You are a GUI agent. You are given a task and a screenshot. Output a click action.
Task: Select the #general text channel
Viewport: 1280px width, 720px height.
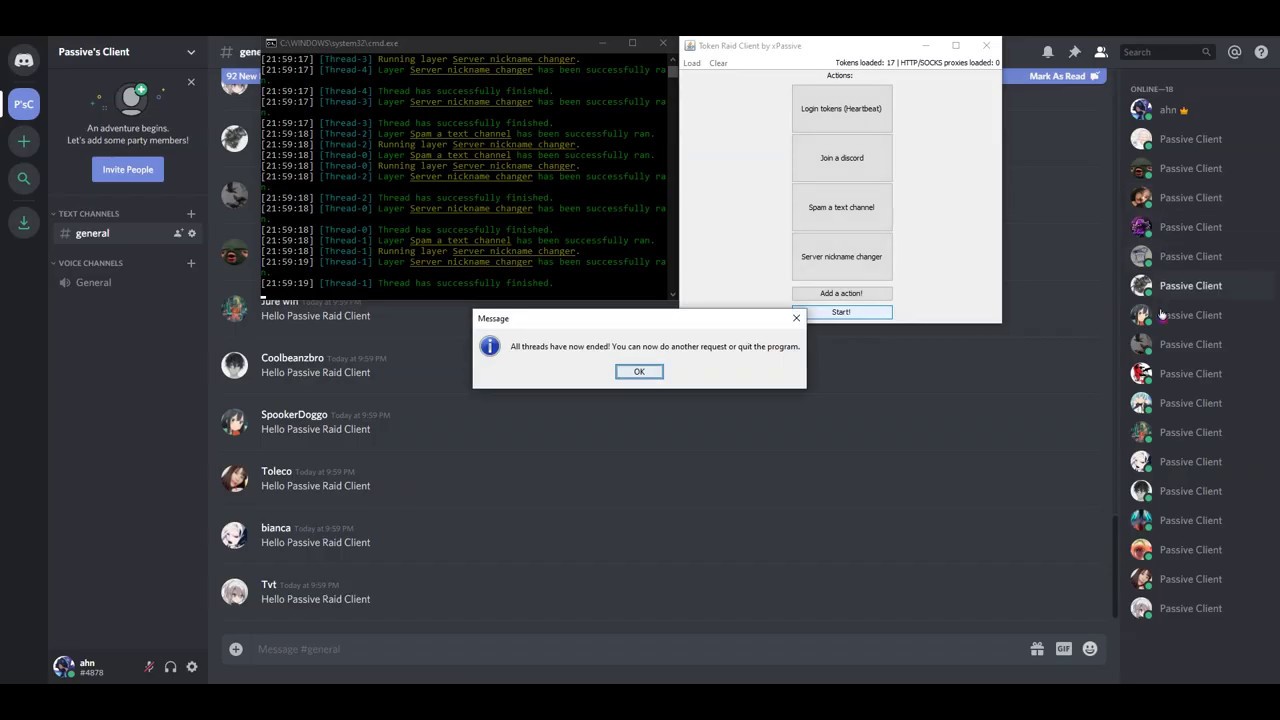click(127, 233)
